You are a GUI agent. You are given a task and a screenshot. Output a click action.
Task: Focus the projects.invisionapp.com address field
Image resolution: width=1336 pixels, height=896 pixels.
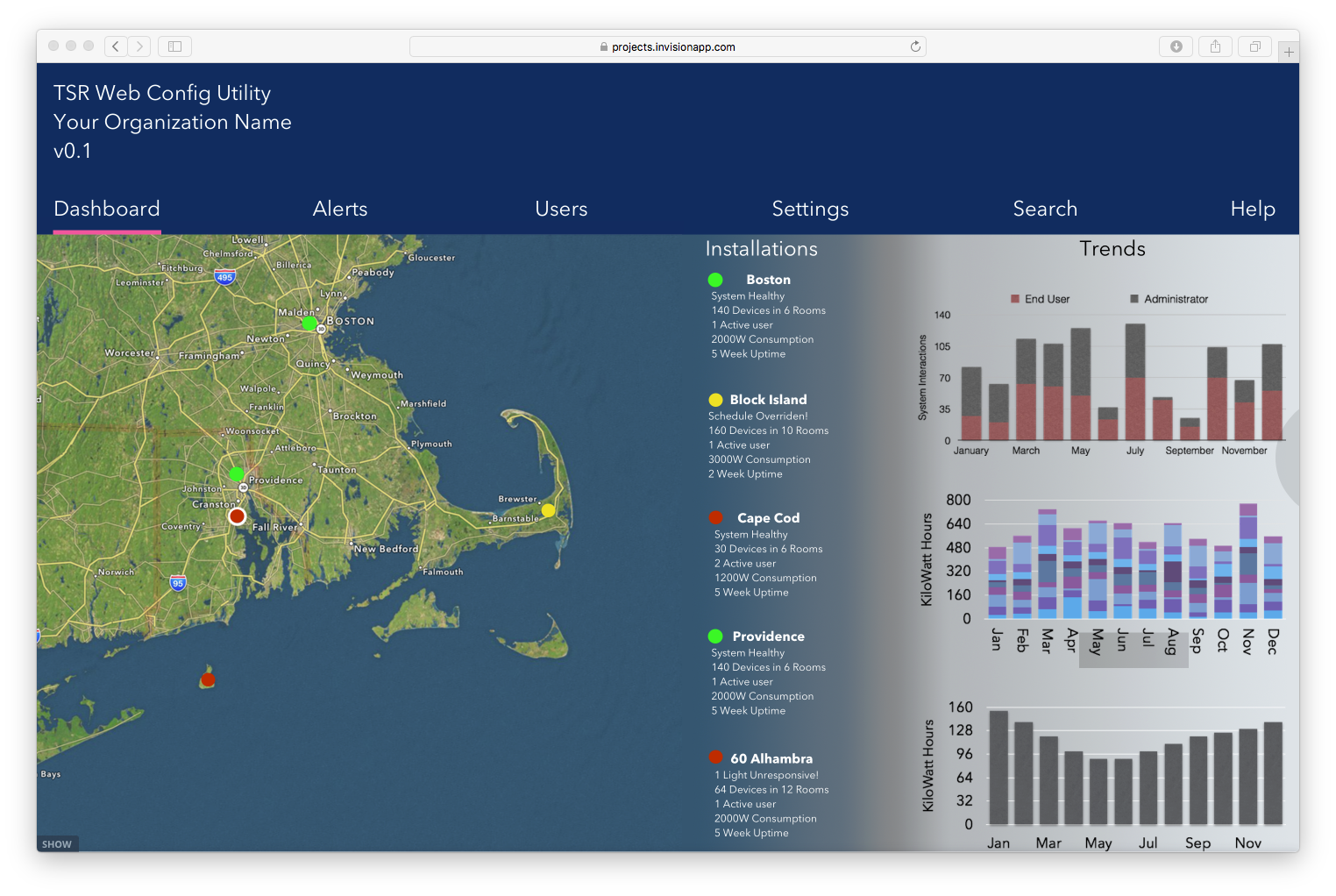coord(666,46)
